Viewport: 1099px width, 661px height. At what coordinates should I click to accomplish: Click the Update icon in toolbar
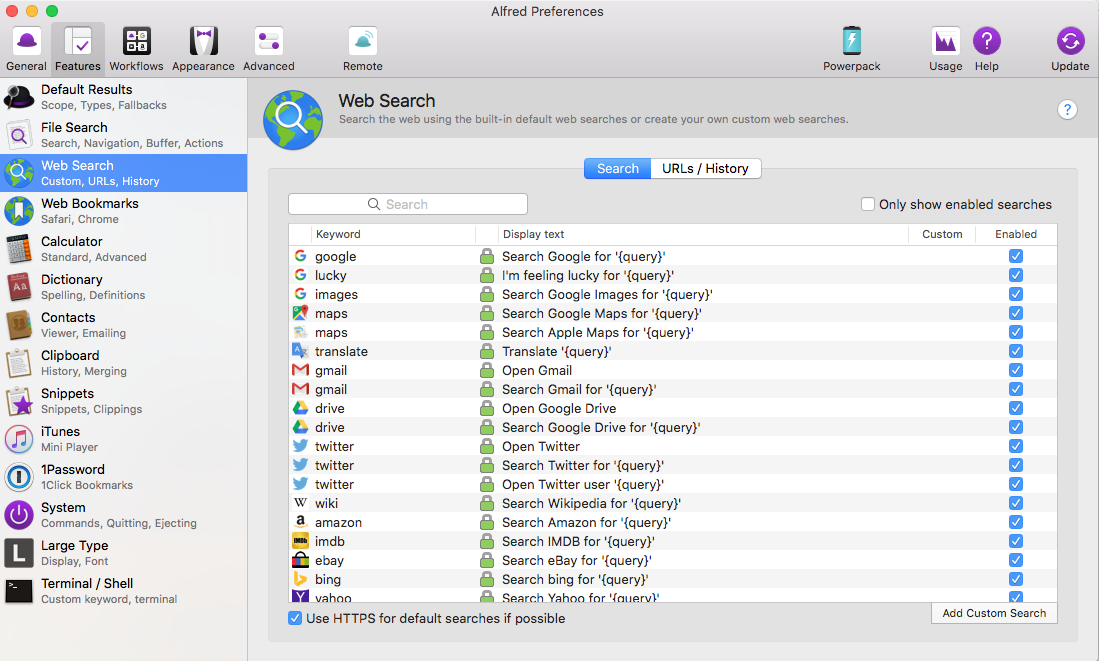[x=1069, y=42]
